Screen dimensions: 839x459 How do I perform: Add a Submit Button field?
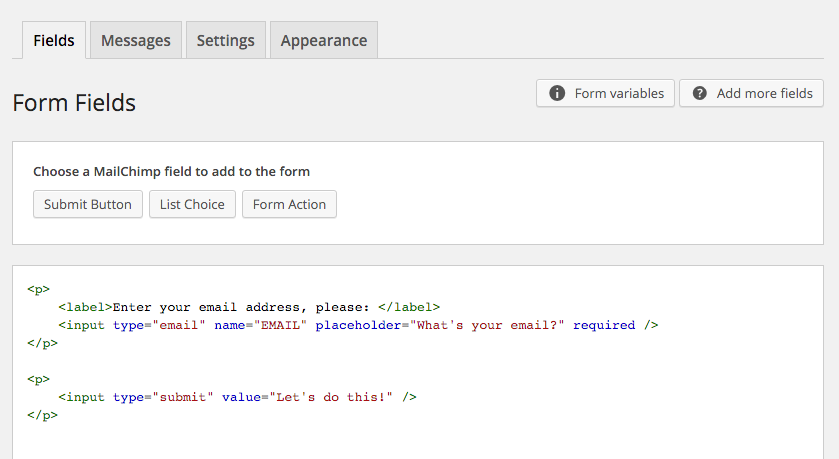point(88,204)
